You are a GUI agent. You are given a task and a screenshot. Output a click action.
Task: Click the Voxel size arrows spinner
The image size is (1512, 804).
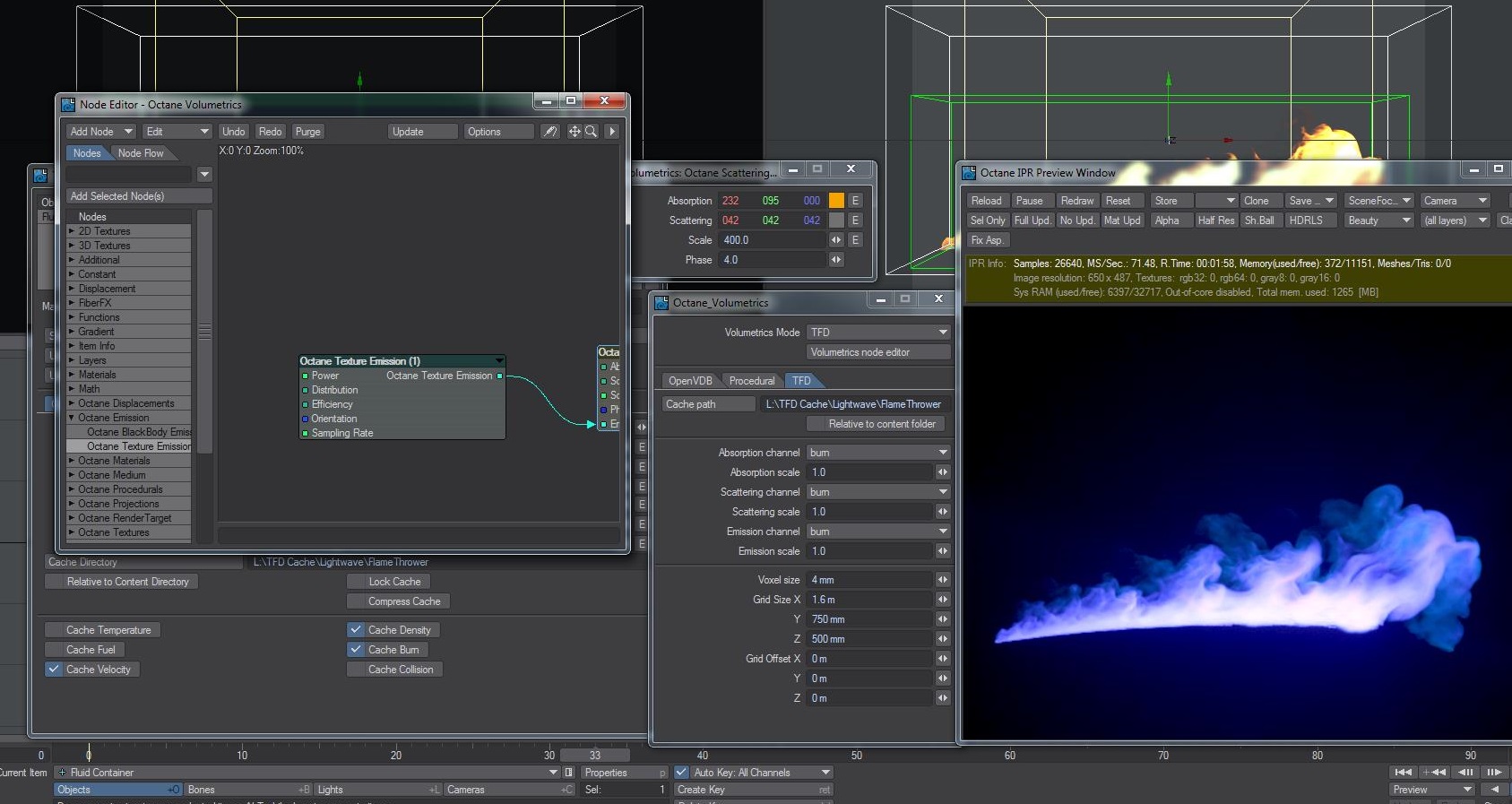942,580
